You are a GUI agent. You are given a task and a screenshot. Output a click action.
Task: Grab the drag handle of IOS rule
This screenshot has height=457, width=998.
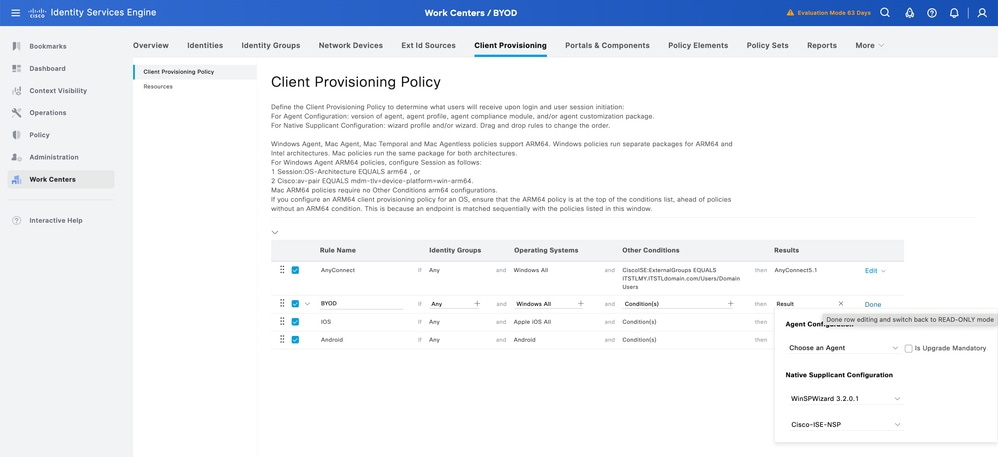click(282, 321)
